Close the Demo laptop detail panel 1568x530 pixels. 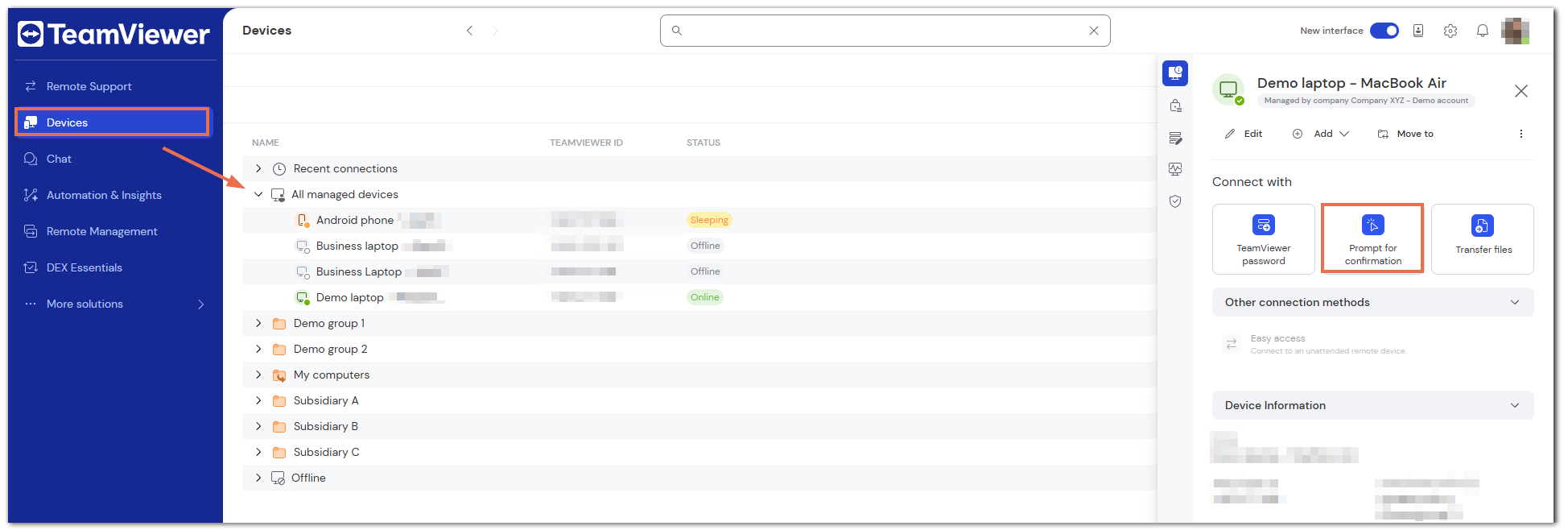[1521, 91]
